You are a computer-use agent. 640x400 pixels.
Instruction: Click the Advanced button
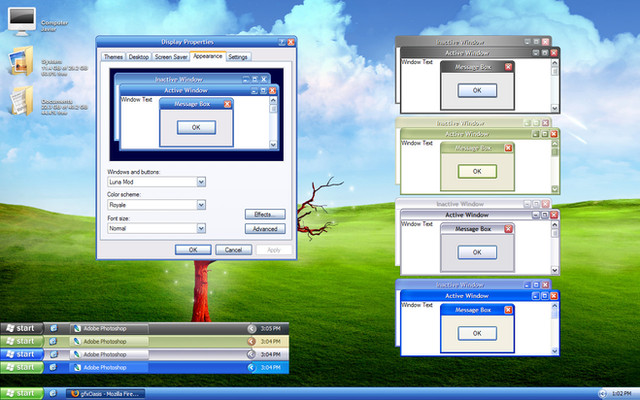coord(265,229)
